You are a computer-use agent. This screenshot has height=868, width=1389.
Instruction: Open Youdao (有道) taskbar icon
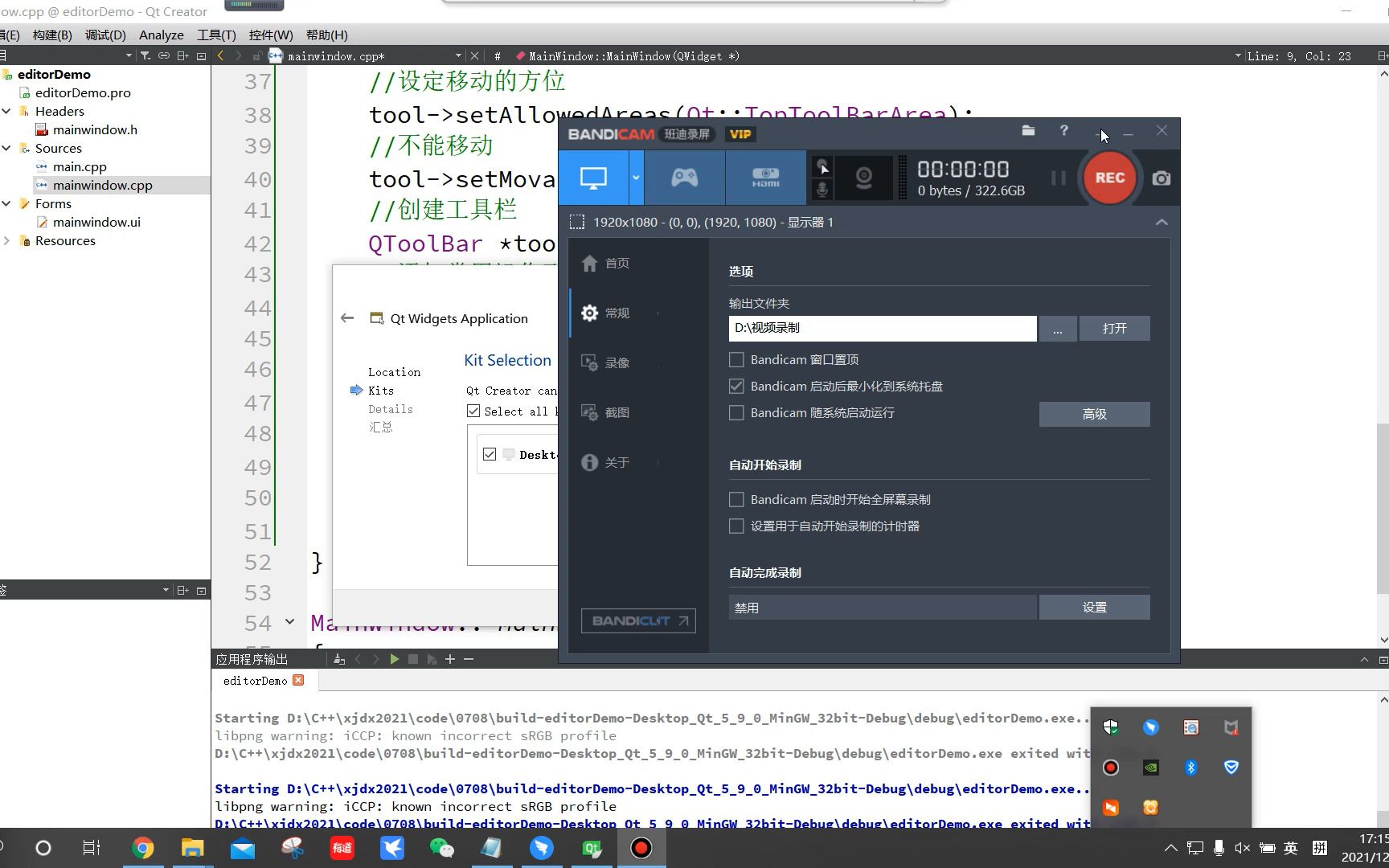pyautogui.click(x=342, y=848)
